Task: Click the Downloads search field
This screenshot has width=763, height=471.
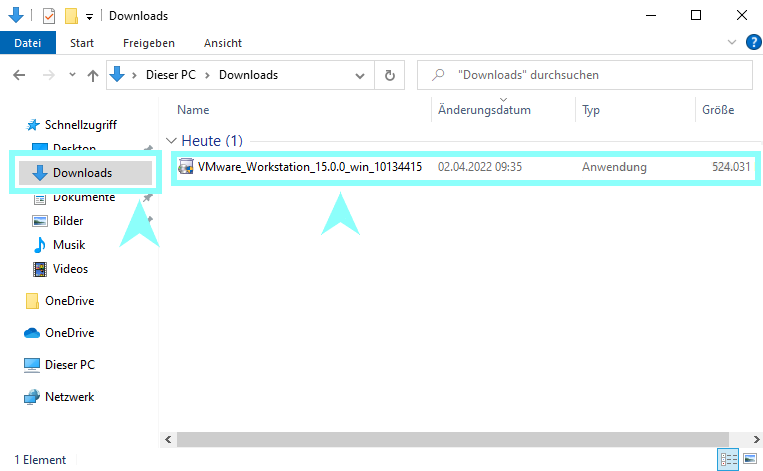Action: pos(585,75)
